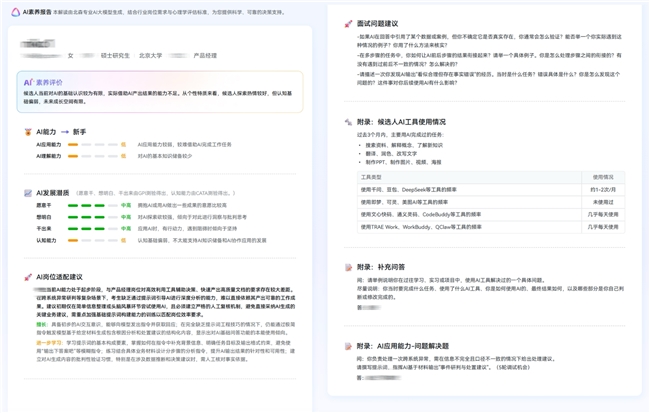Click the green 擅长 label
This screenshot has height=413, width=650.
click(42, 324)
